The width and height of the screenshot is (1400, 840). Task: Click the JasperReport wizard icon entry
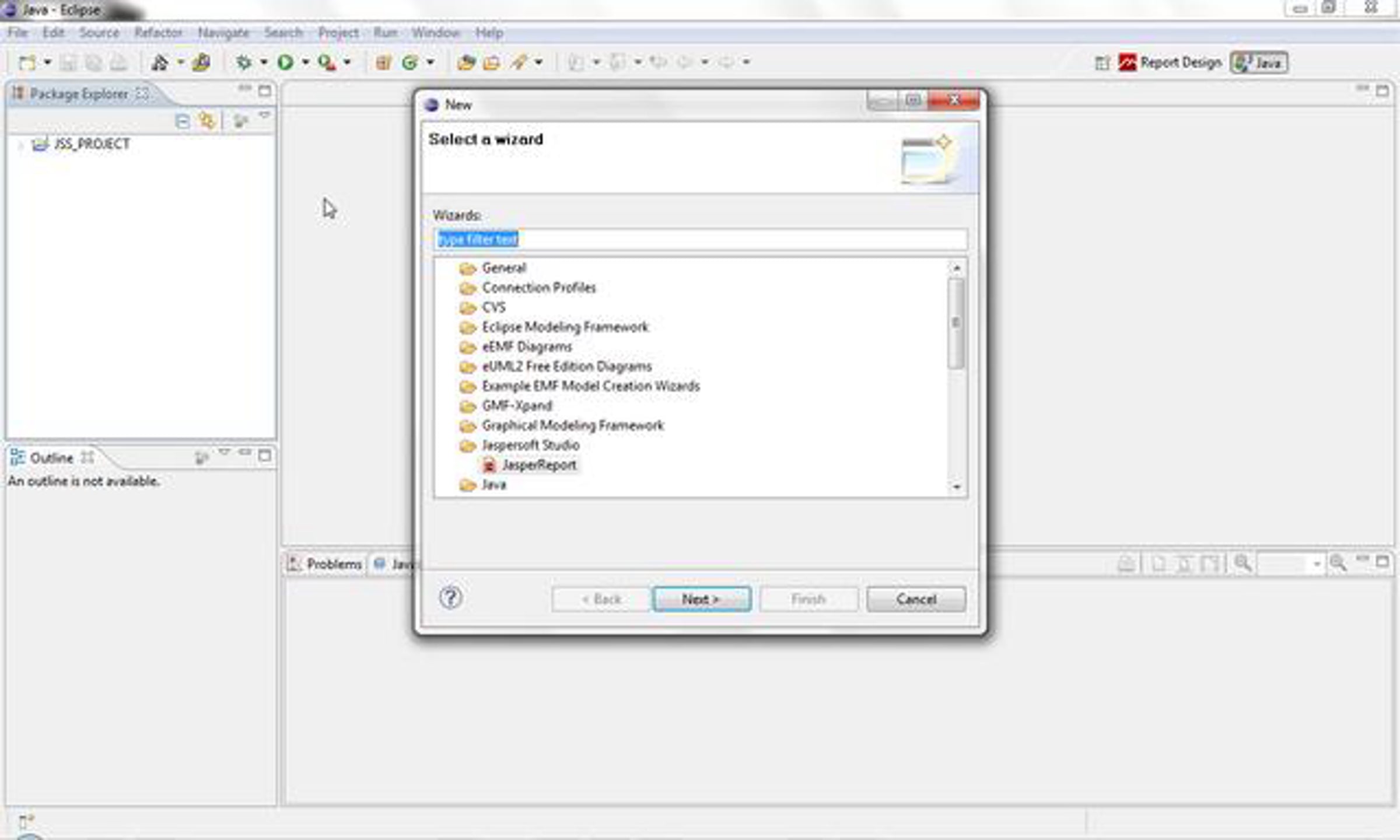(489, 465)
